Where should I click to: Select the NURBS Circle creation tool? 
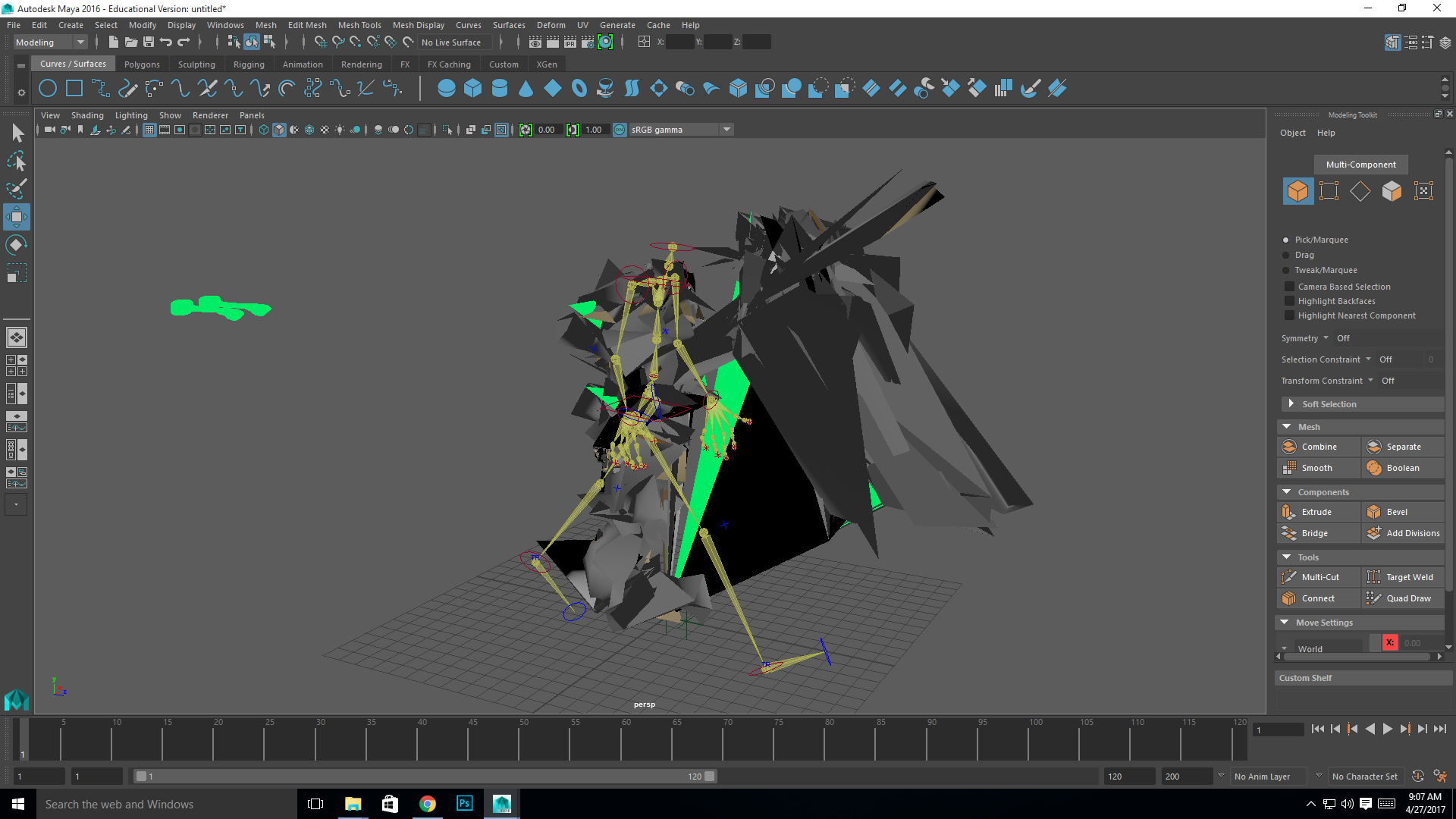pos(47,88)
